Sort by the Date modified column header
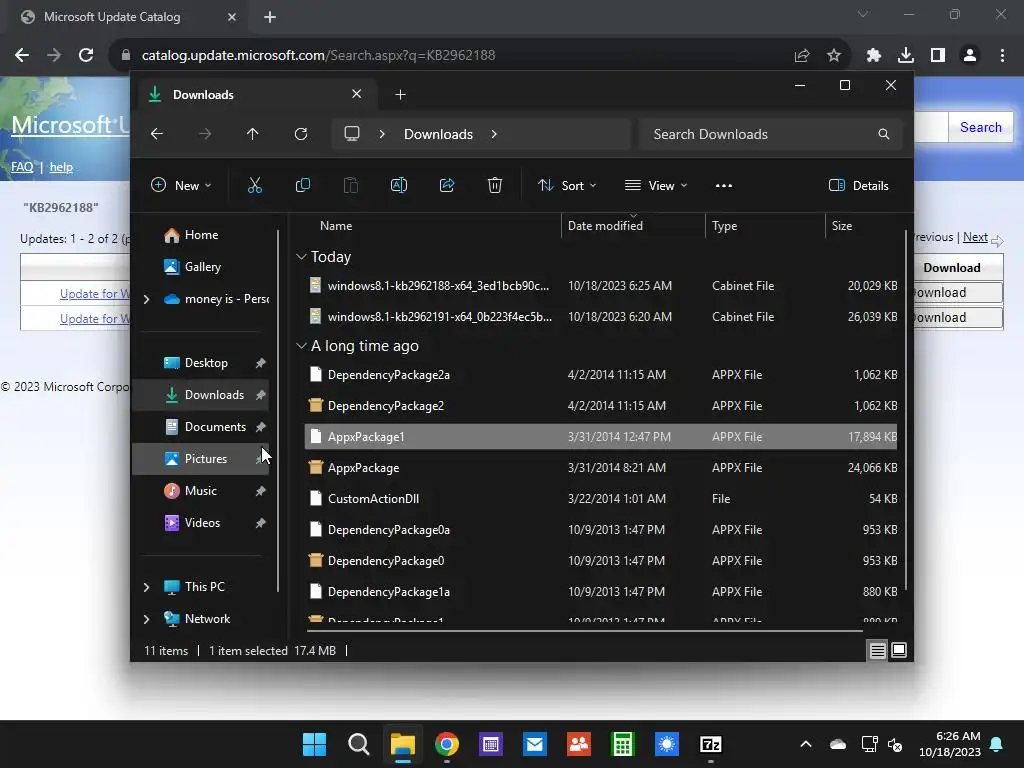The width and height of the screenshot is (1024, 768). point(605,226)
